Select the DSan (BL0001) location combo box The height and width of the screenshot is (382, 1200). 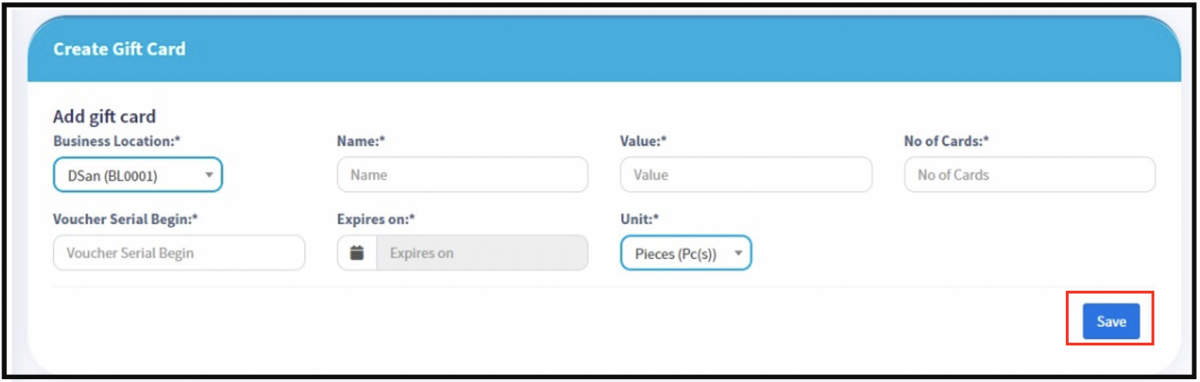(137, 175)
